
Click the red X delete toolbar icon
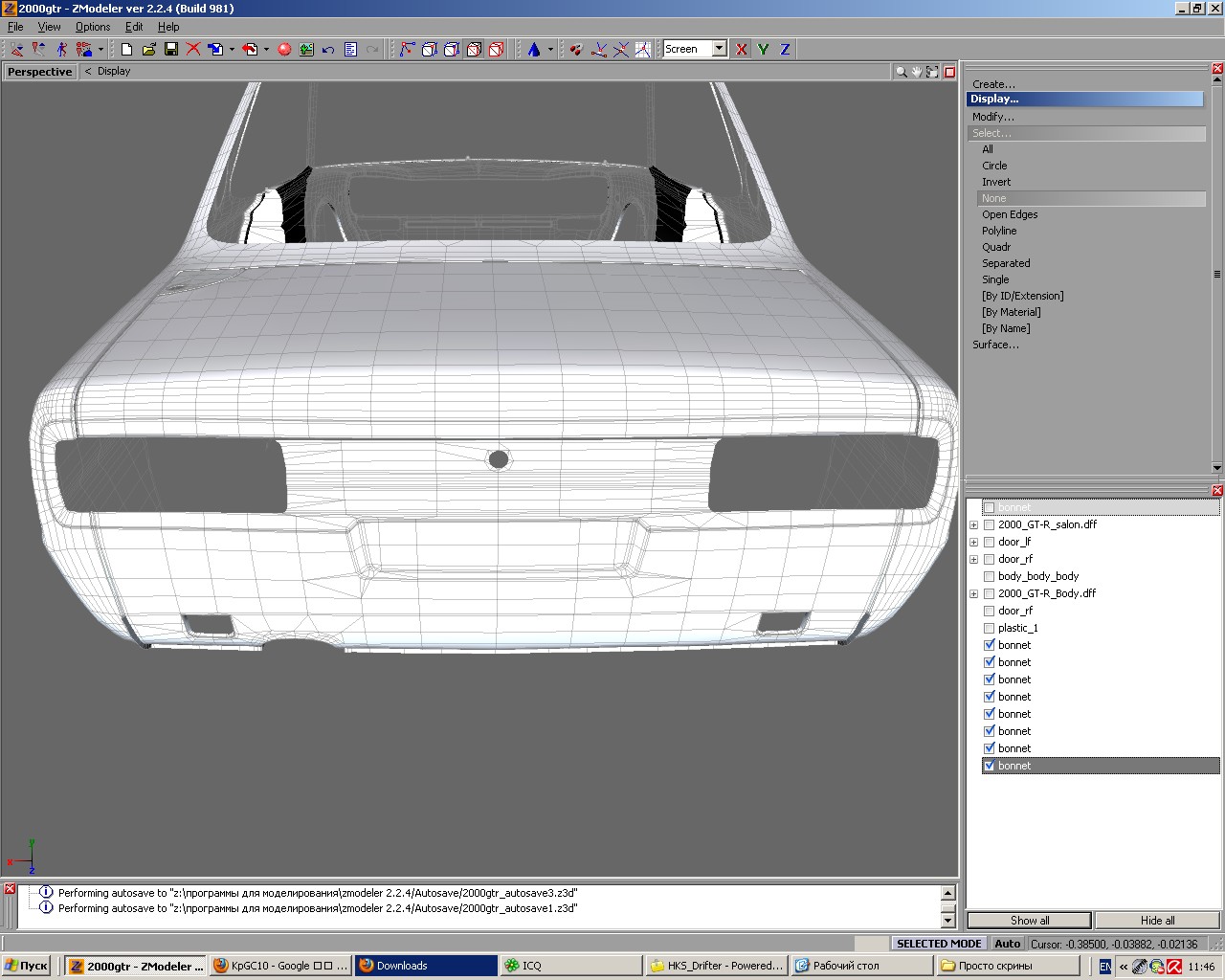click(193, 49)
